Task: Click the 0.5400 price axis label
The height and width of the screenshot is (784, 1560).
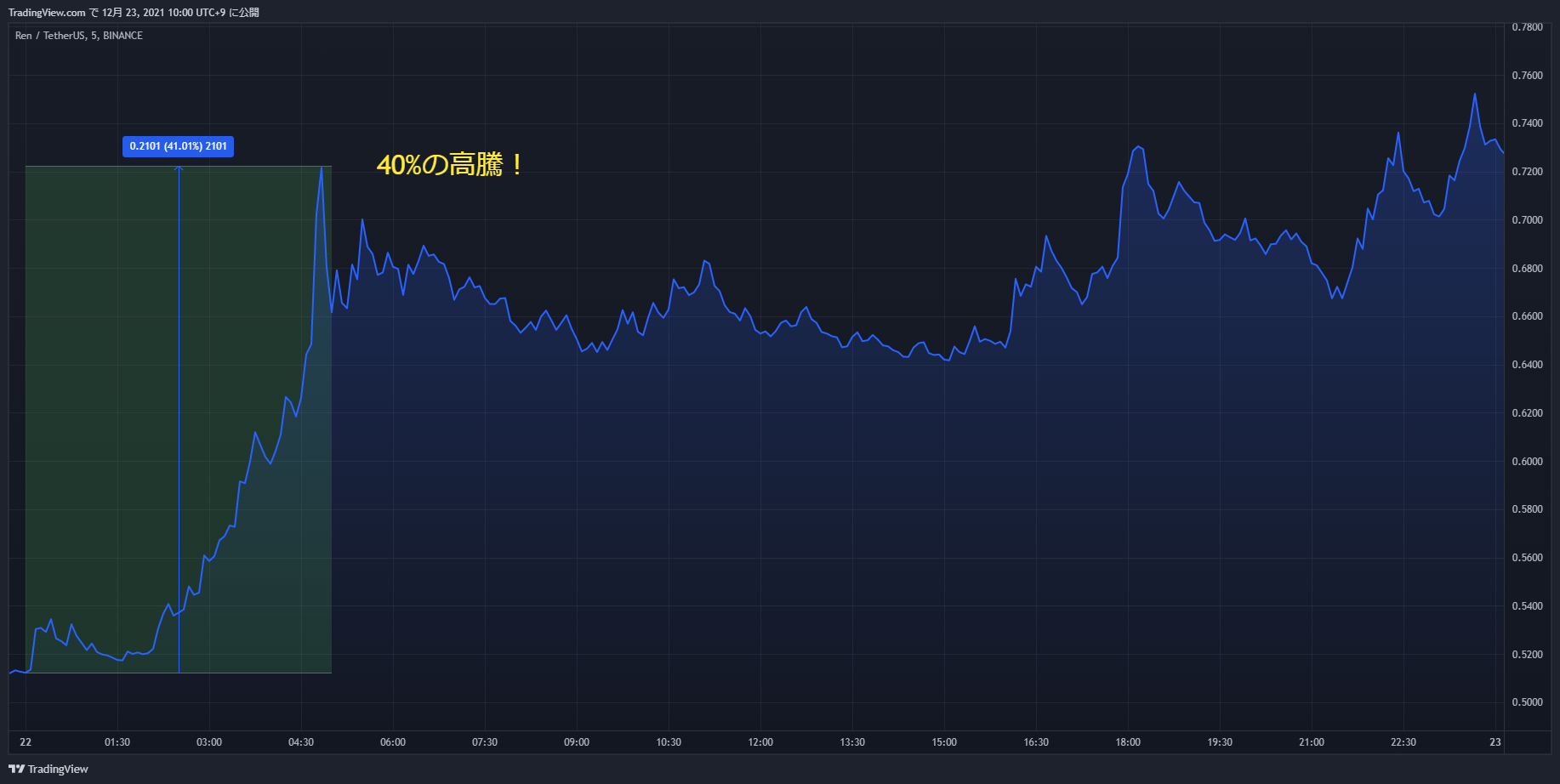Action: [x=1527, y=606]
